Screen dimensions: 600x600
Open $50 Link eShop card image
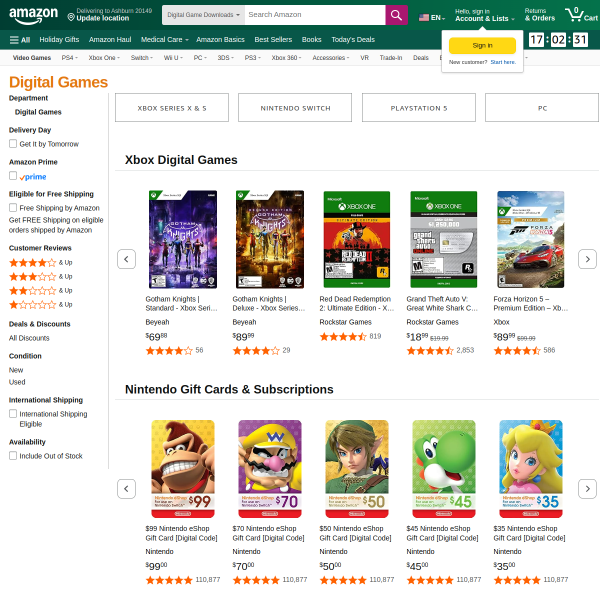[357, 469]
